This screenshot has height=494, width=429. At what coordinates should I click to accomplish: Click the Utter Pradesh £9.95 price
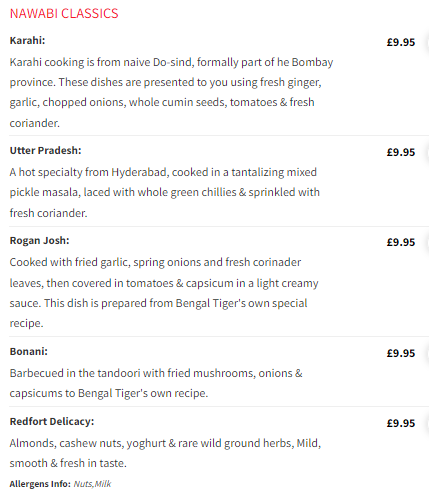click(401, 152)
